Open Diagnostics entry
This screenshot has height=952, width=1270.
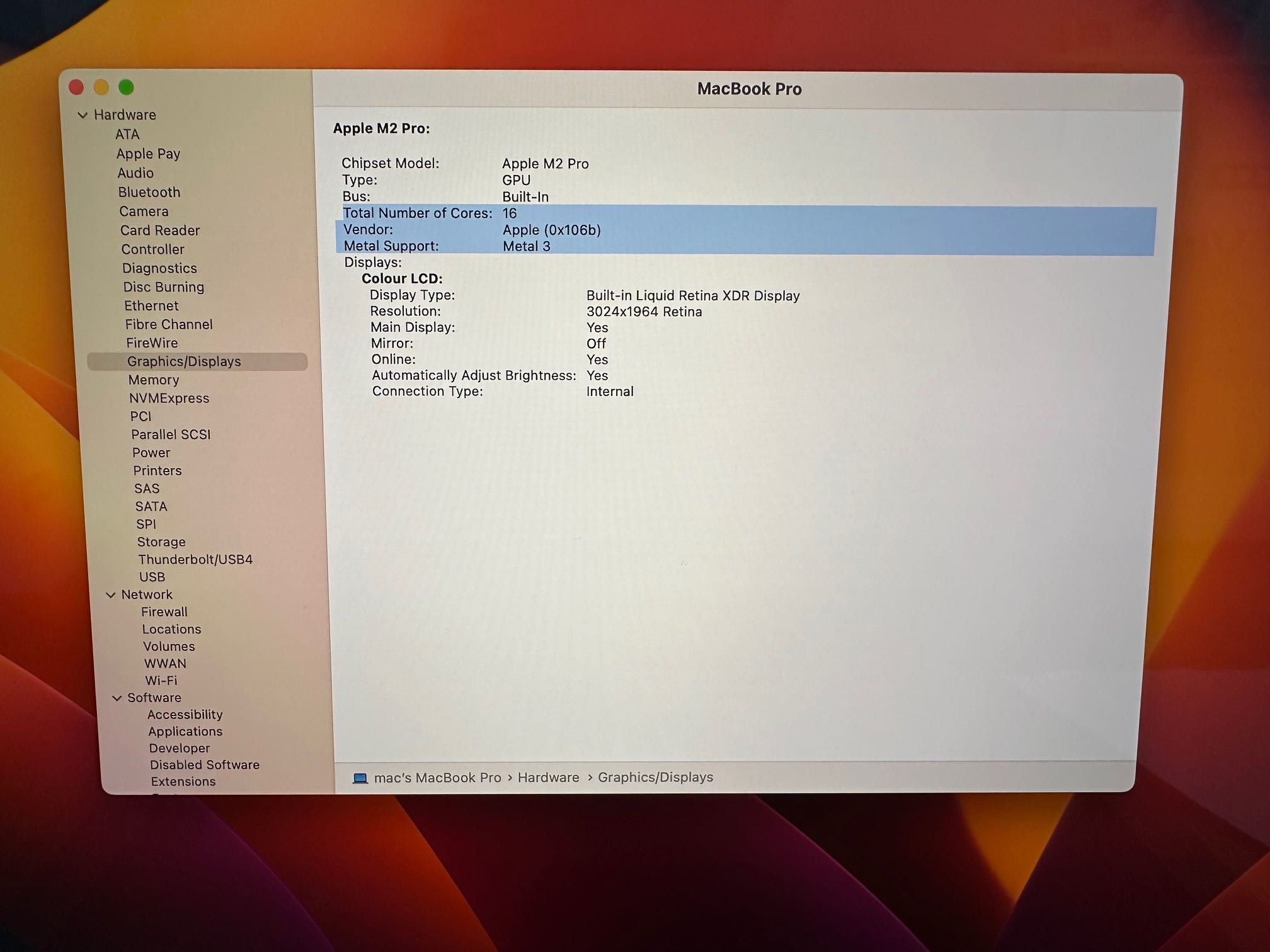pos(159,268)
